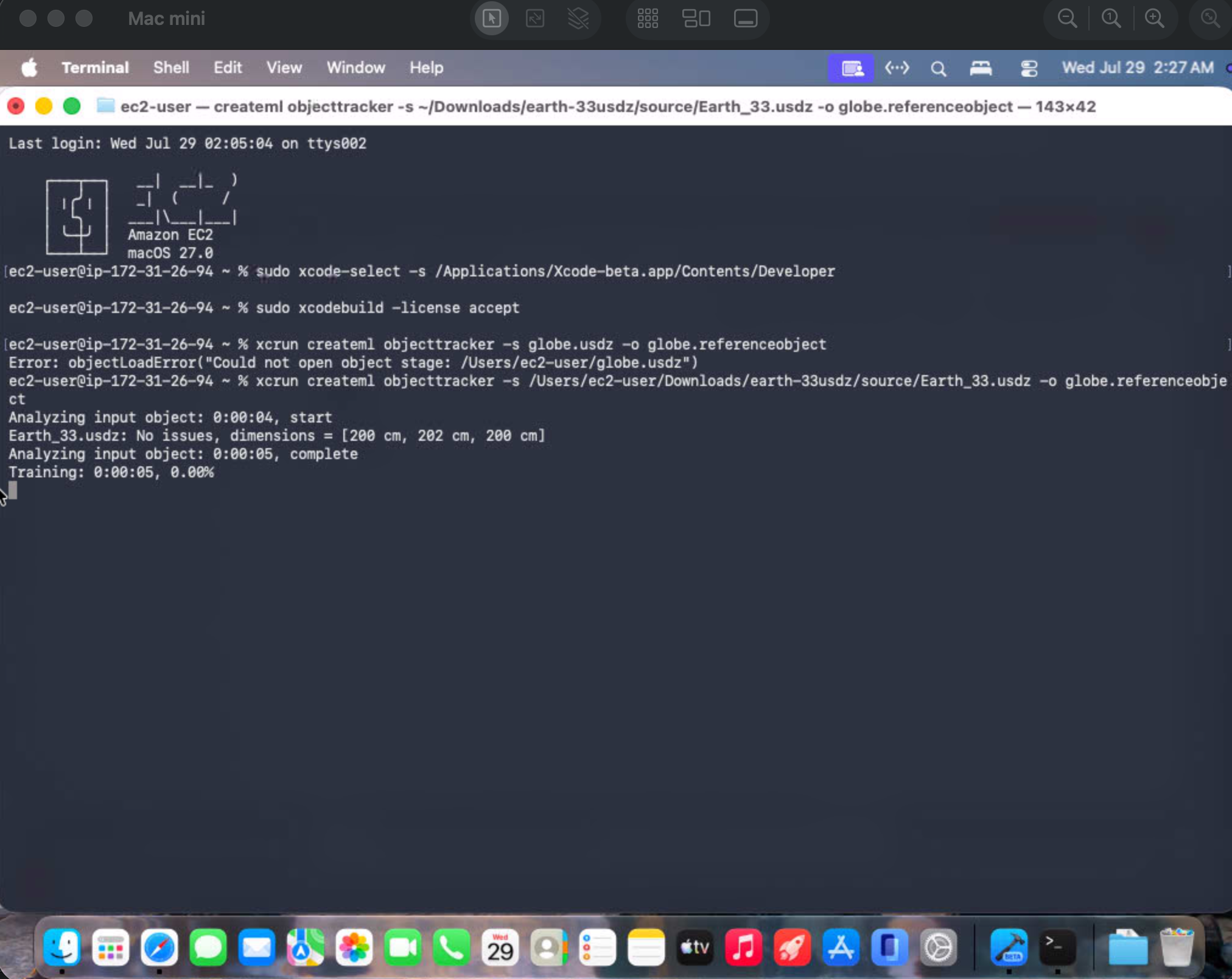
Task: Click the 'Last login' line
Action: click(x=187, y=143)
